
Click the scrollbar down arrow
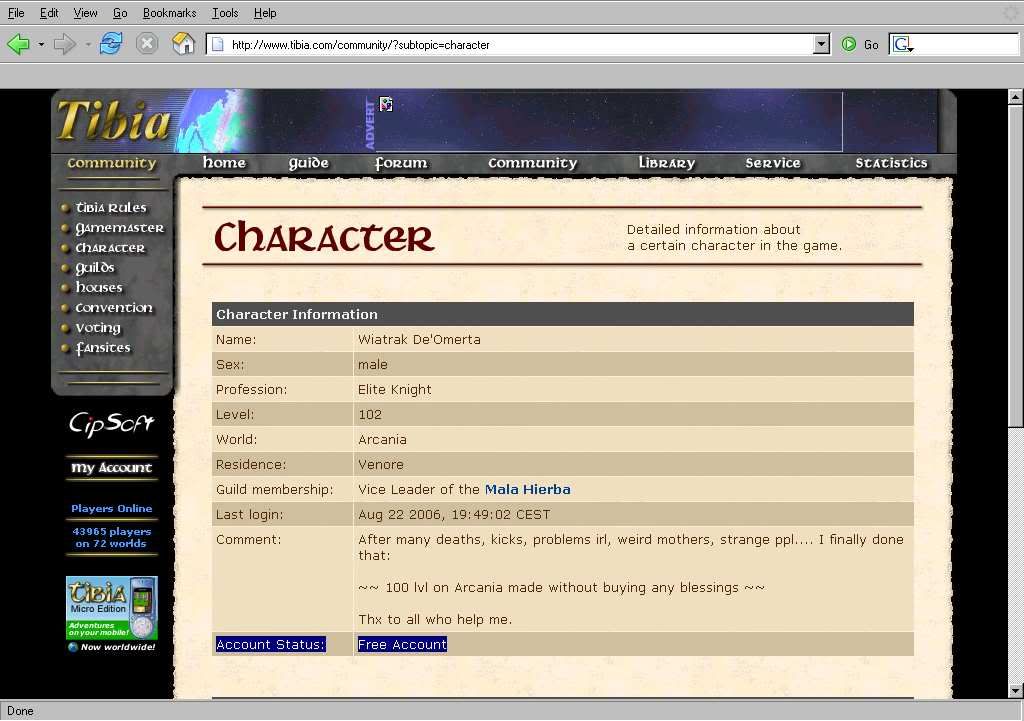1016,690
